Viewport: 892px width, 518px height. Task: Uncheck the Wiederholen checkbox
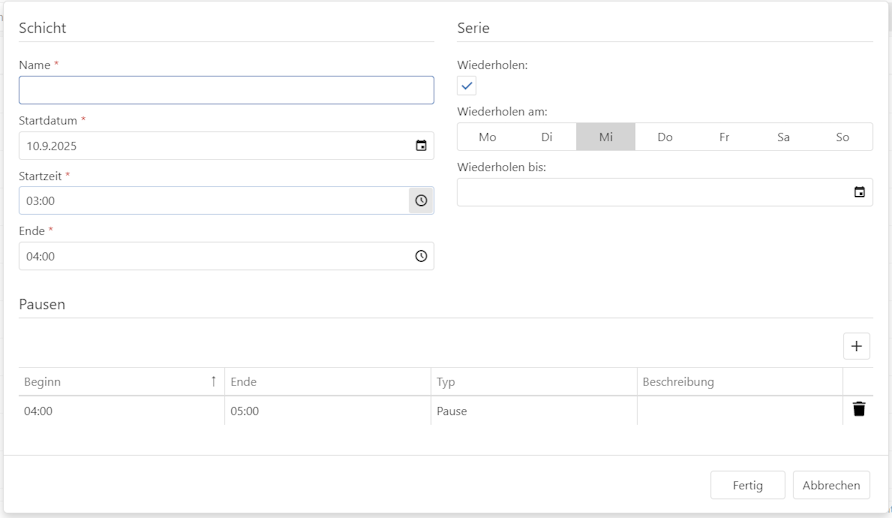click(x=467, y=86)
